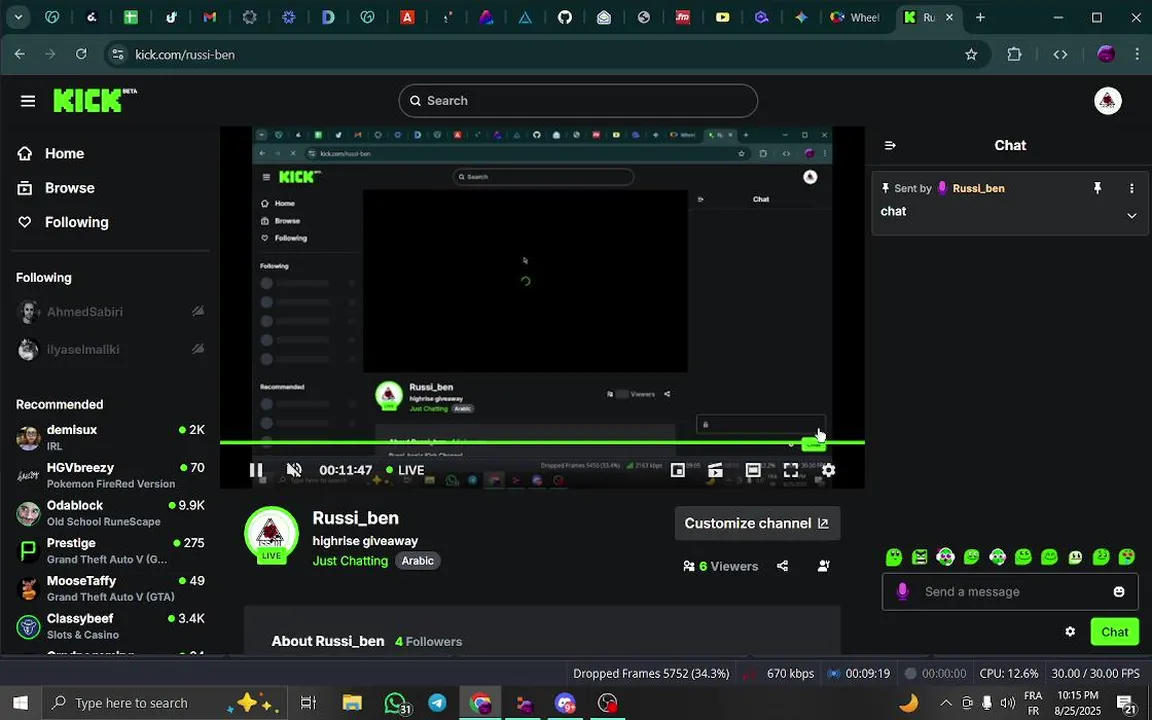Click the Russi_ben channel avatar
Viewport: 1152px width, 720px height.
pyautogui.click(x=271, y=534)
